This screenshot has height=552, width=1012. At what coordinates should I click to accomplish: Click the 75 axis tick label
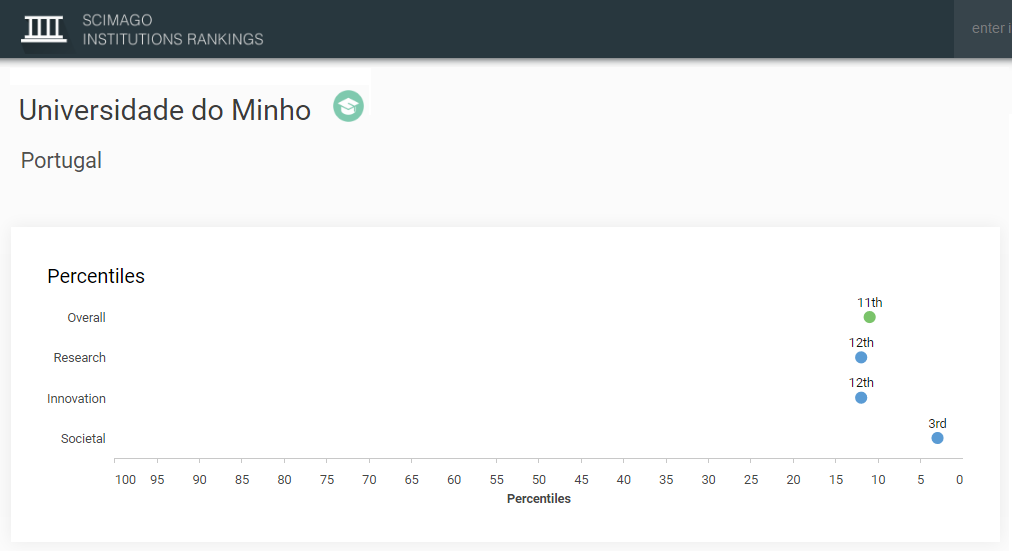point(327,480)
